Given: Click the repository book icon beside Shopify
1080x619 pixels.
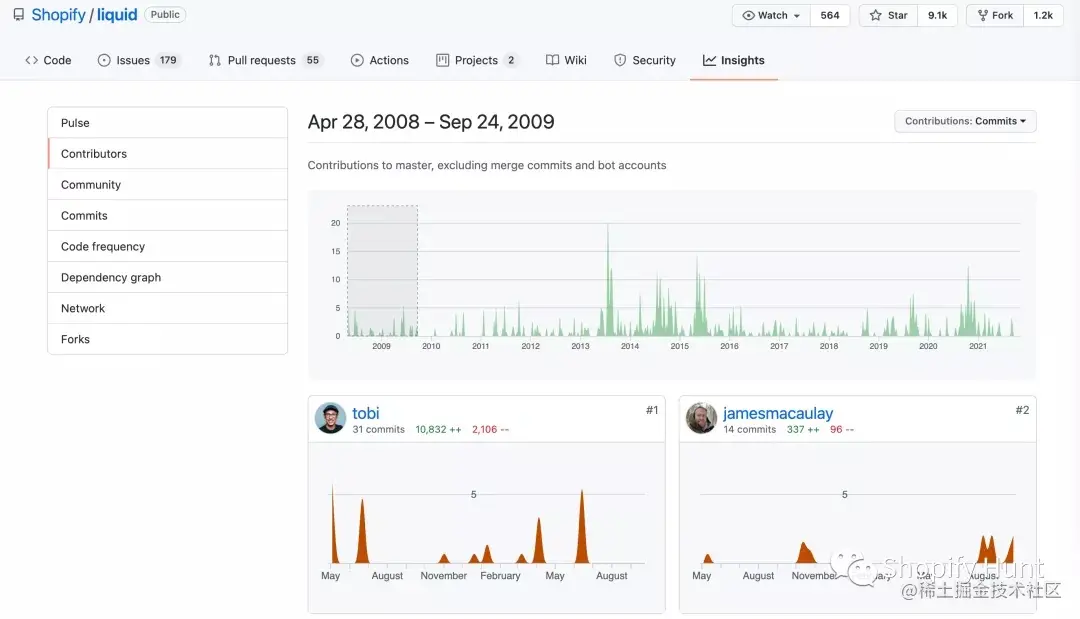Looking at the screenshot, I should click(x=19, y=14).
